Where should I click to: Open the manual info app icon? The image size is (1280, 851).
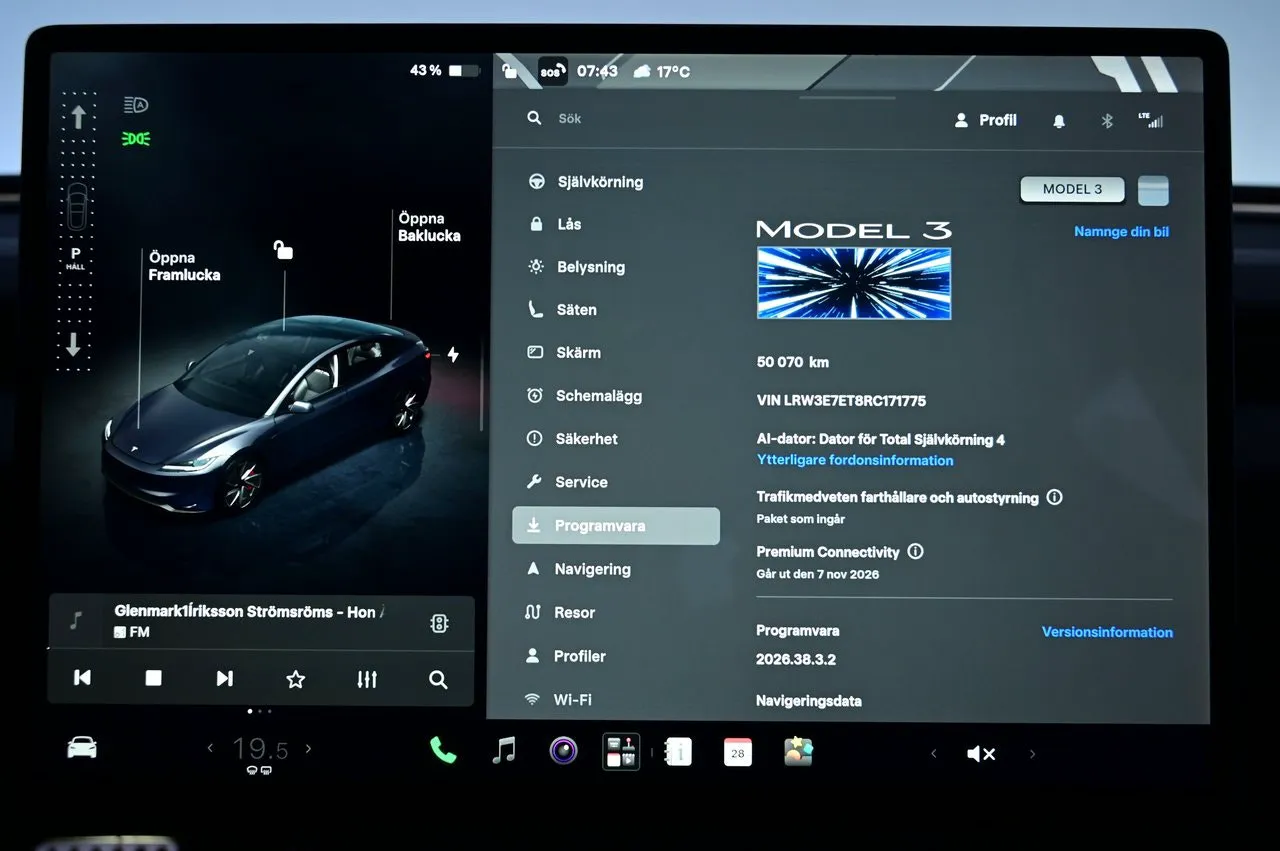[x=679, y=751]
